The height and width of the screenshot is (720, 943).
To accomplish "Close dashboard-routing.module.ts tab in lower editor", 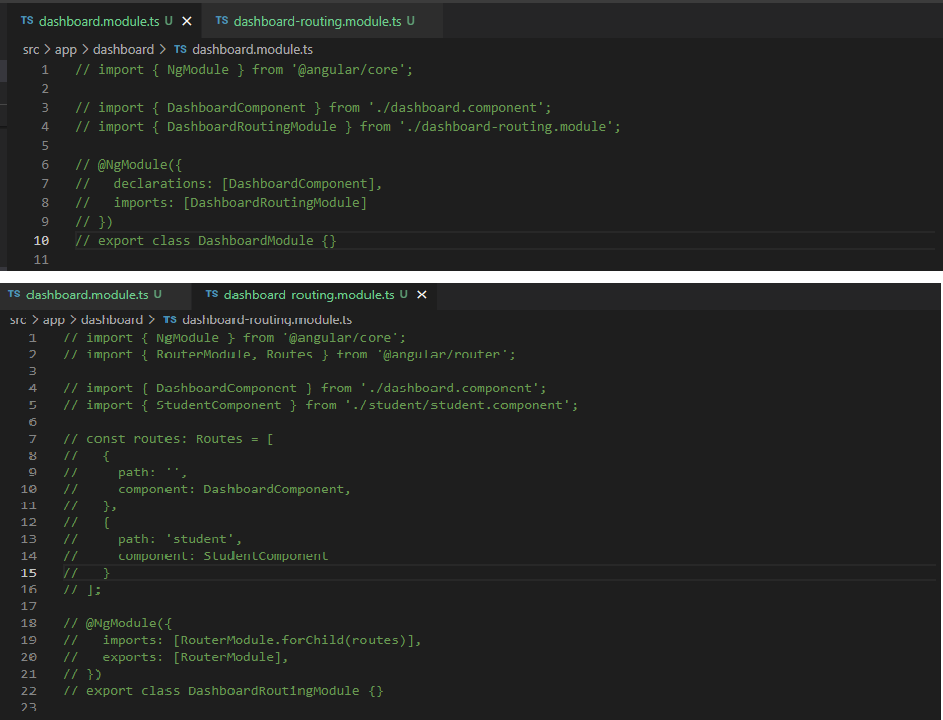I will [x=422, y=295].
